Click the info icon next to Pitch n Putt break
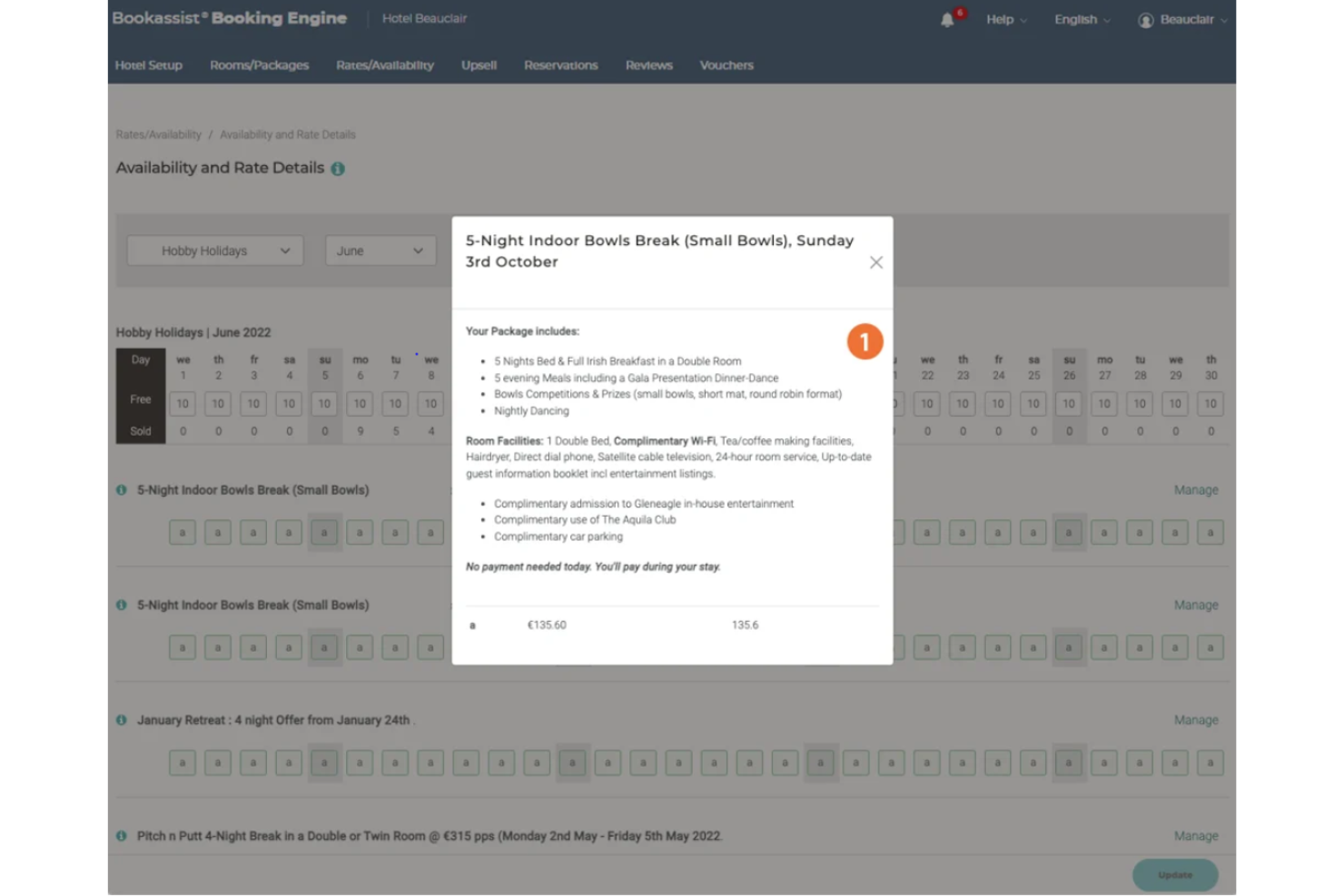The image size is (1344, 896). pyautogui.click(x=120, y=835)
